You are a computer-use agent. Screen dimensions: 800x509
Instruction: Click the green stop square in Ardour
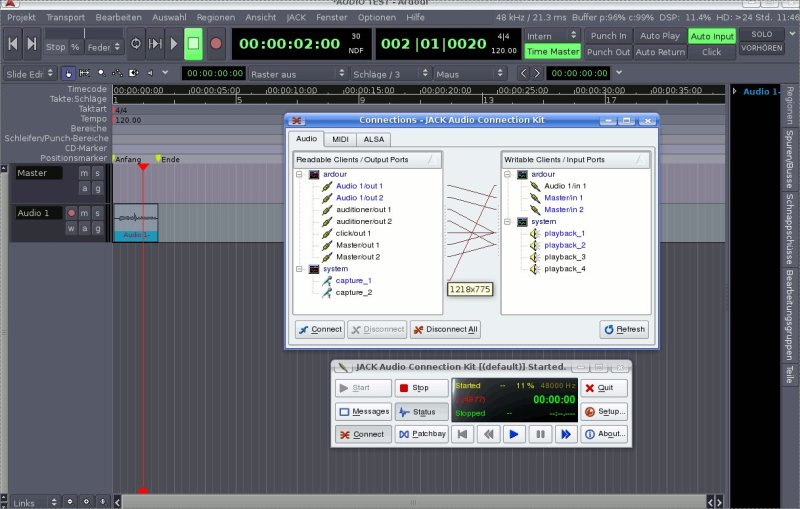(193, 44)
